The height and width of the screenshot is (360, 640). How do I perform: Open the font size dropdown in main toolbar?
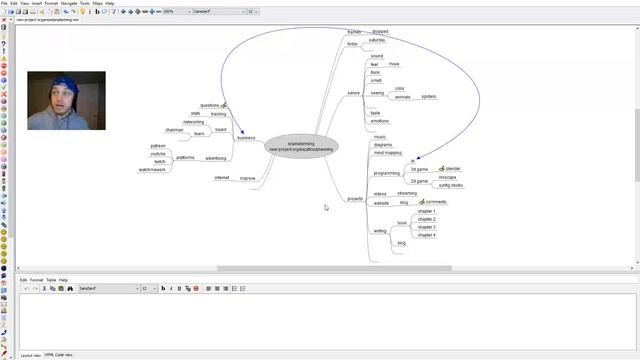[253, 12]
